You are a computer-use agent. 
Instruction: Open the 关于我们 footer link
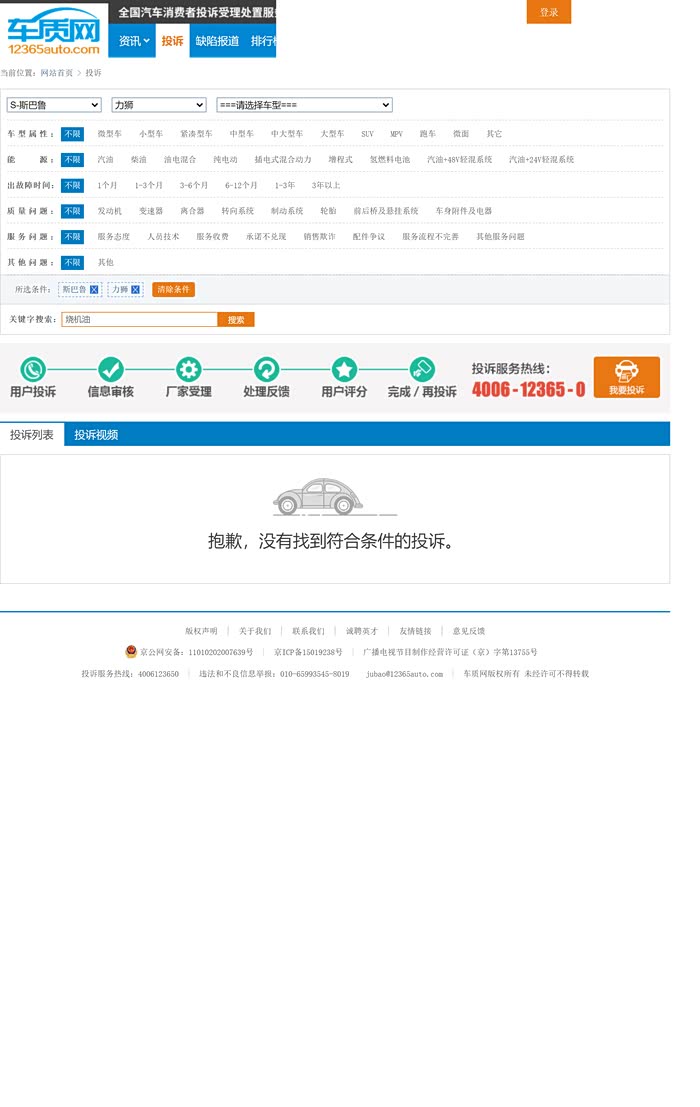click(255, 631)
